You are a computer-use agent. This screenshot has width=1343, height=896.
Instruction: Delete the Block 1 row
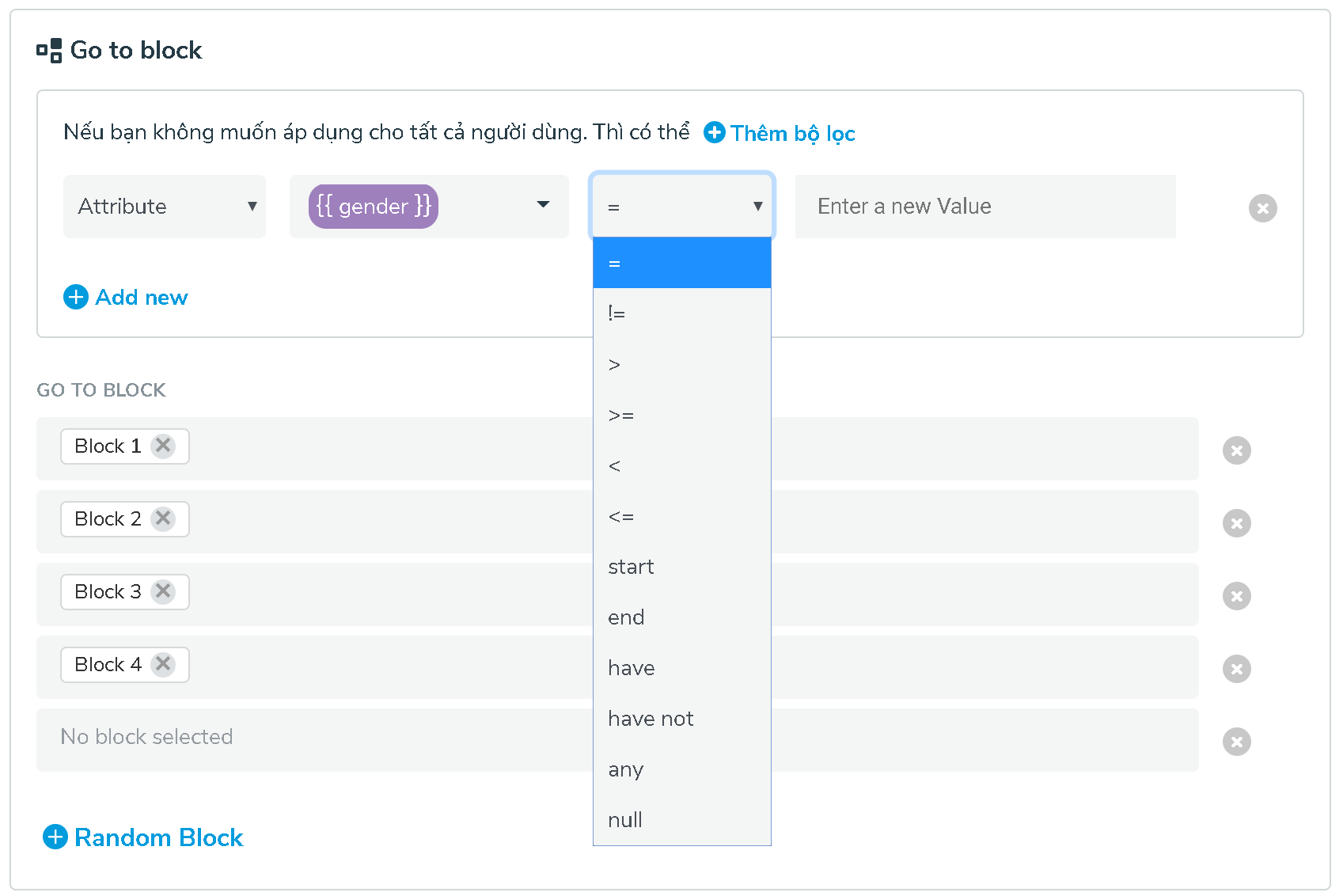coord(1236,450)
